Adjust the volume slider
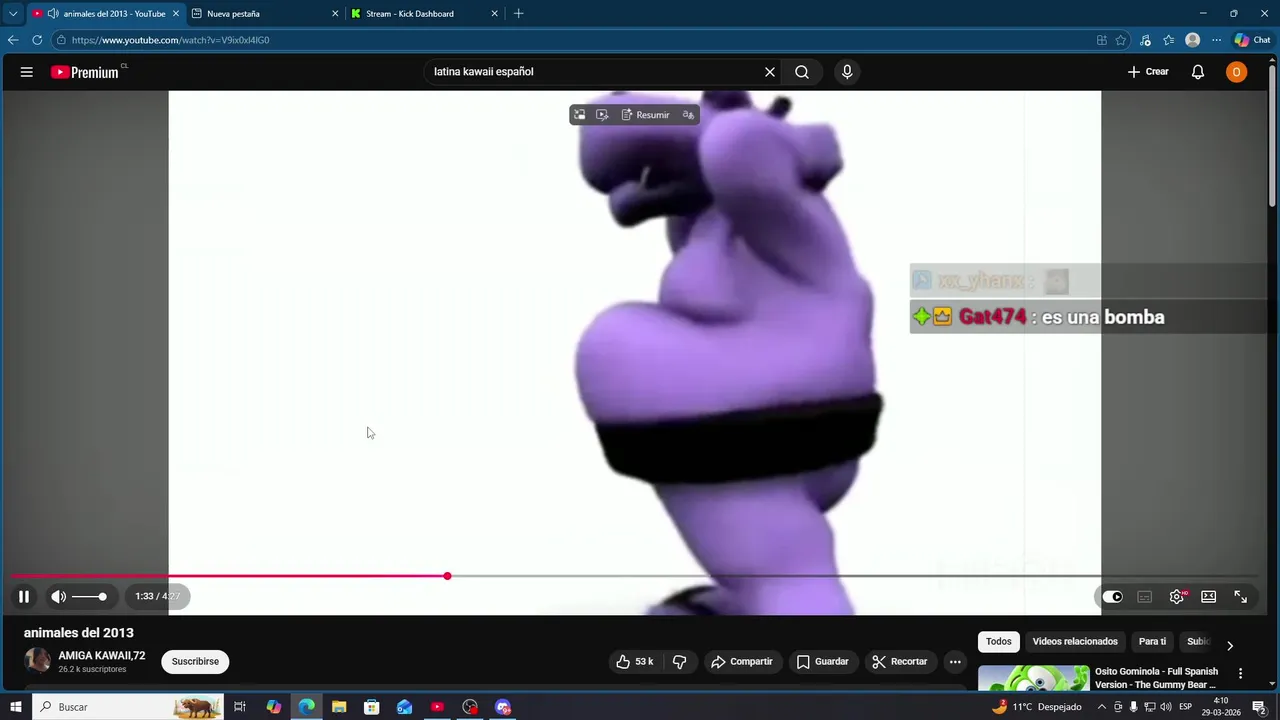Image resolution: width=1280 pixels, height=720 pixels. [x=88, y=597]
